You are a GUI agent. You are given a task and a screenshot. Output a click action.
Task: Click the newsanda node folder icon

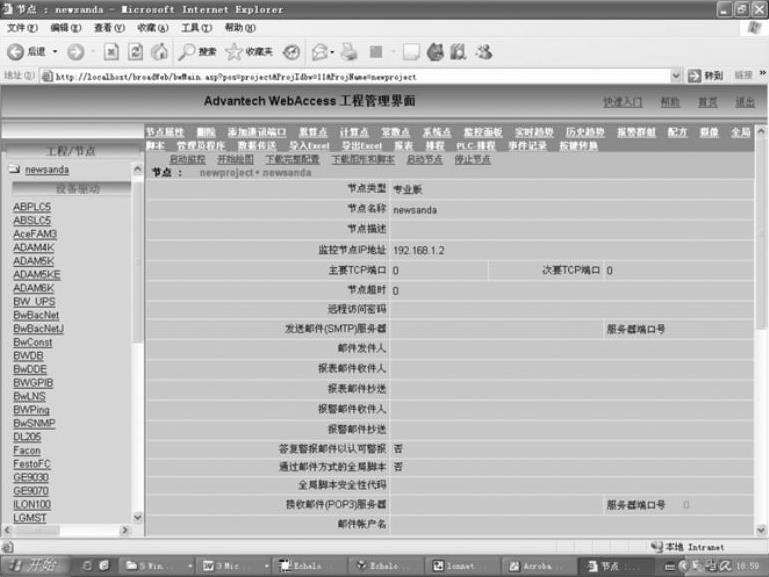pos(14,169)
